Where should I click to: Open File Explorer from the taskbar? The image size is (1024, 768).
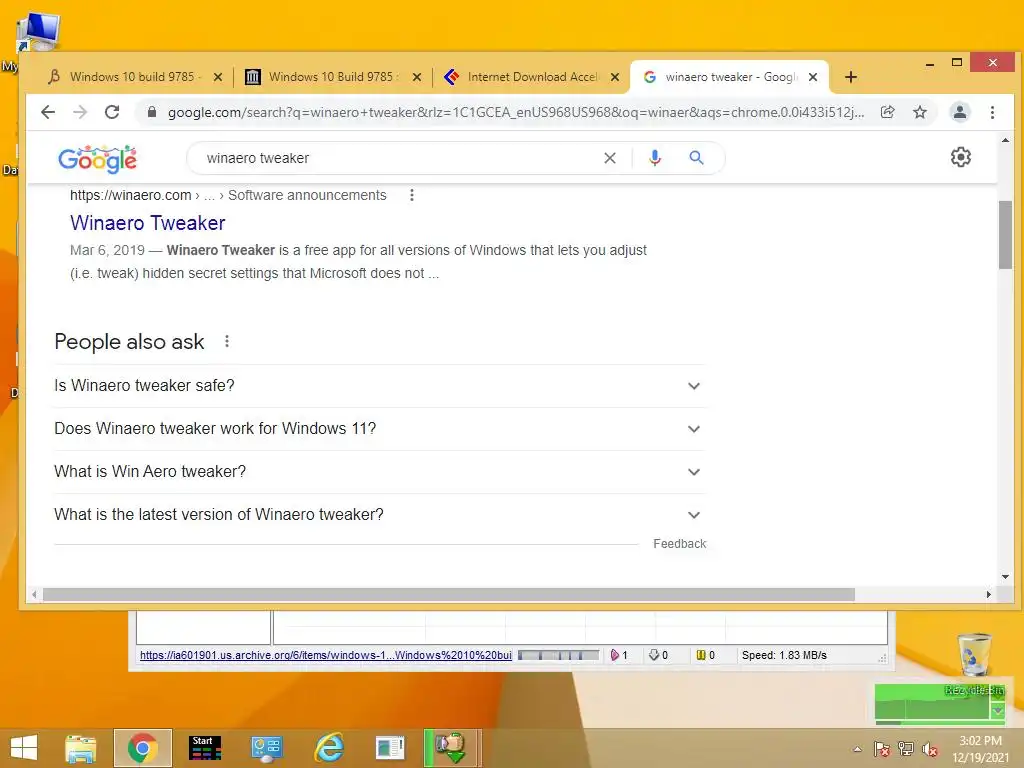tap(81, 748)
